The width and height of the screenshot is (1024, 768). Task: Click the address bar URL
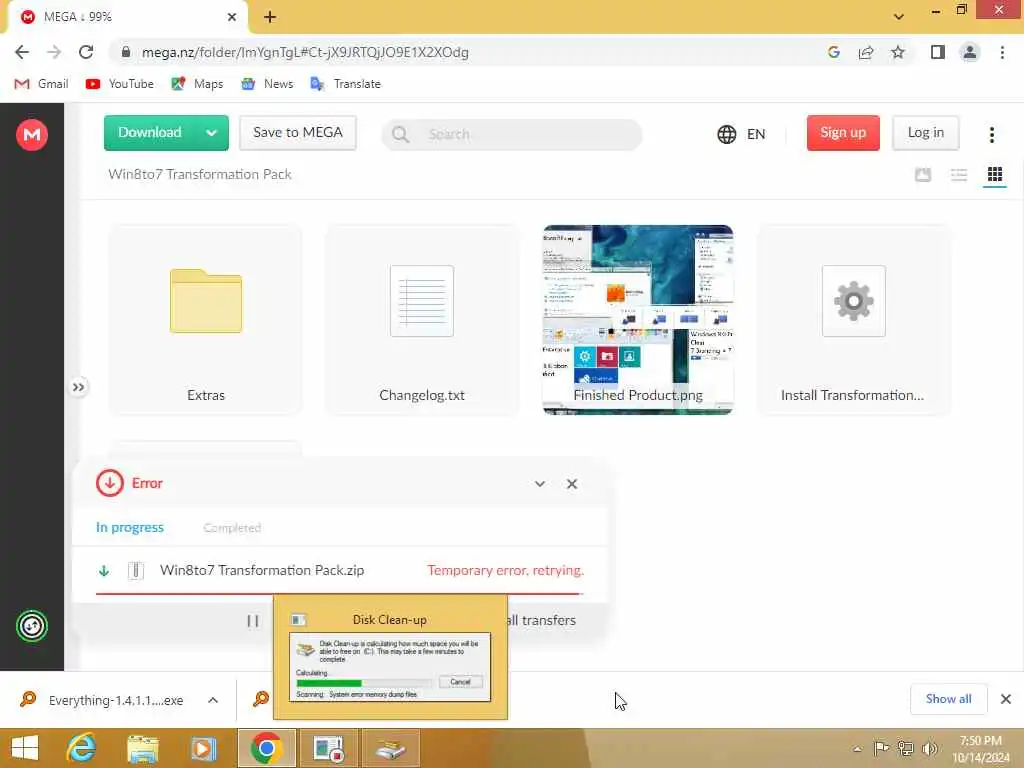(x=305, y=52)
